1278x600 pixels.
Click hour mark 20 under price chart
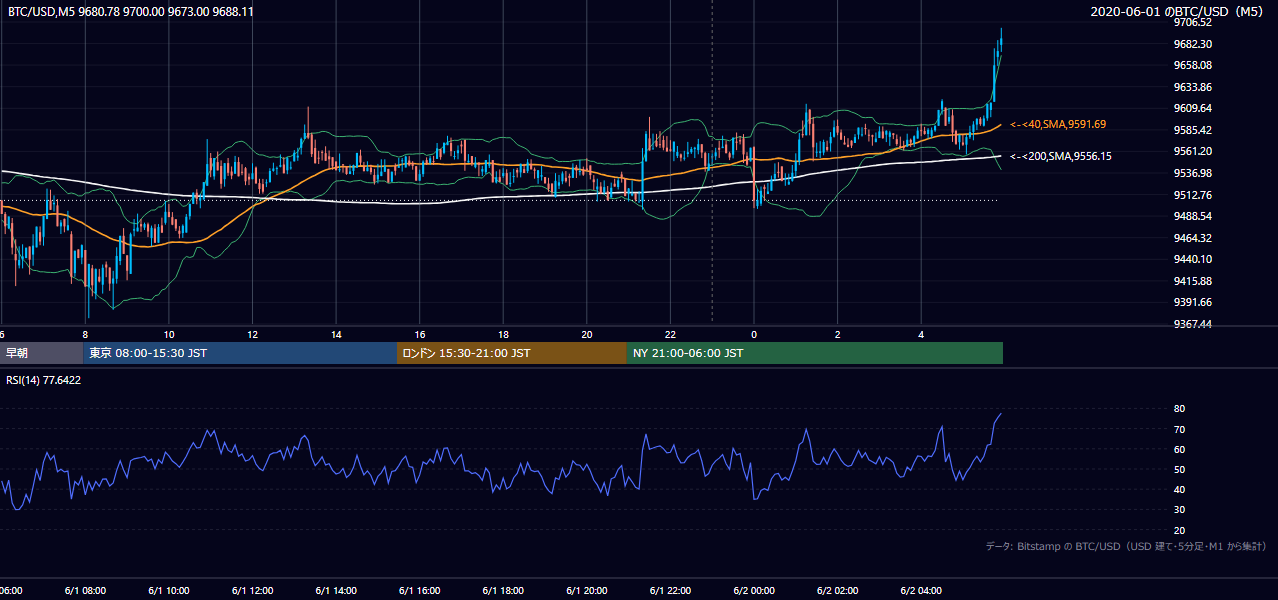tap(587, 334)
